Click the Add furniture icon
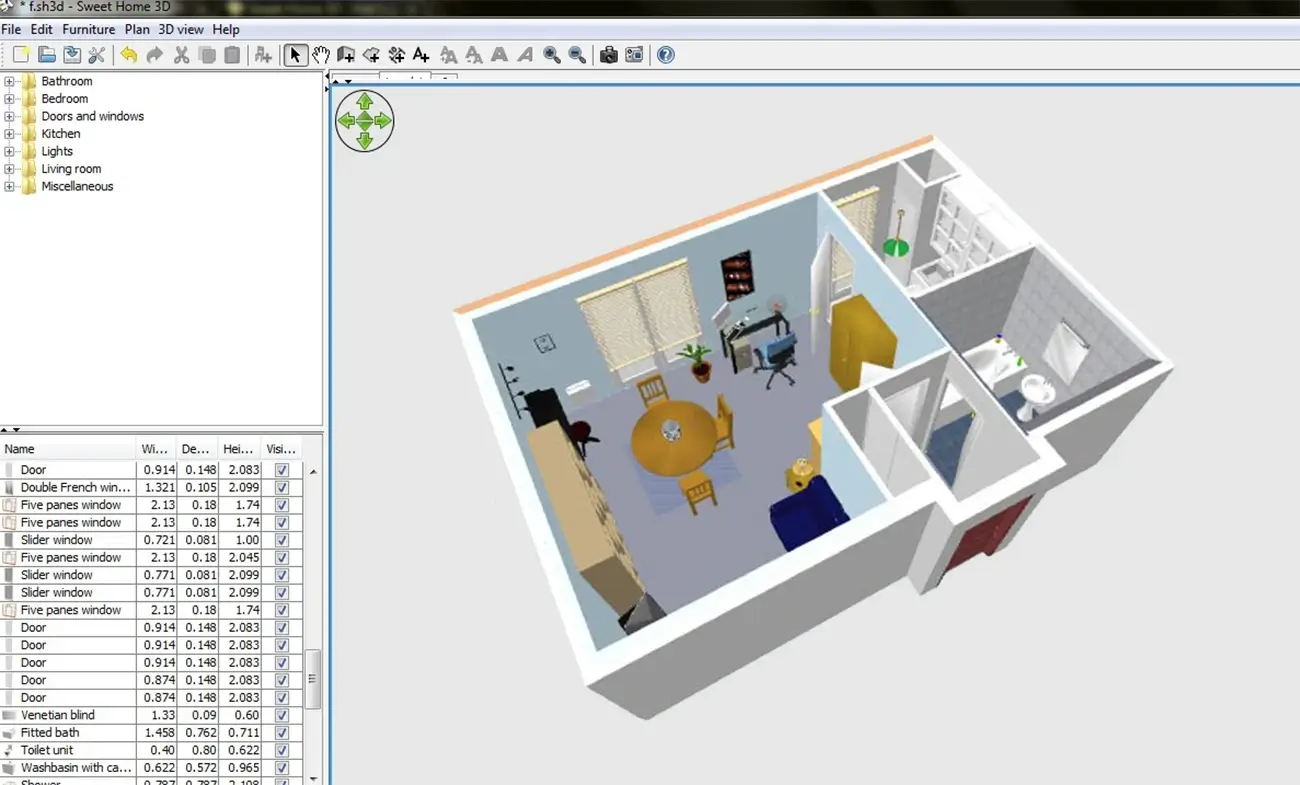 tap(262, 55)
